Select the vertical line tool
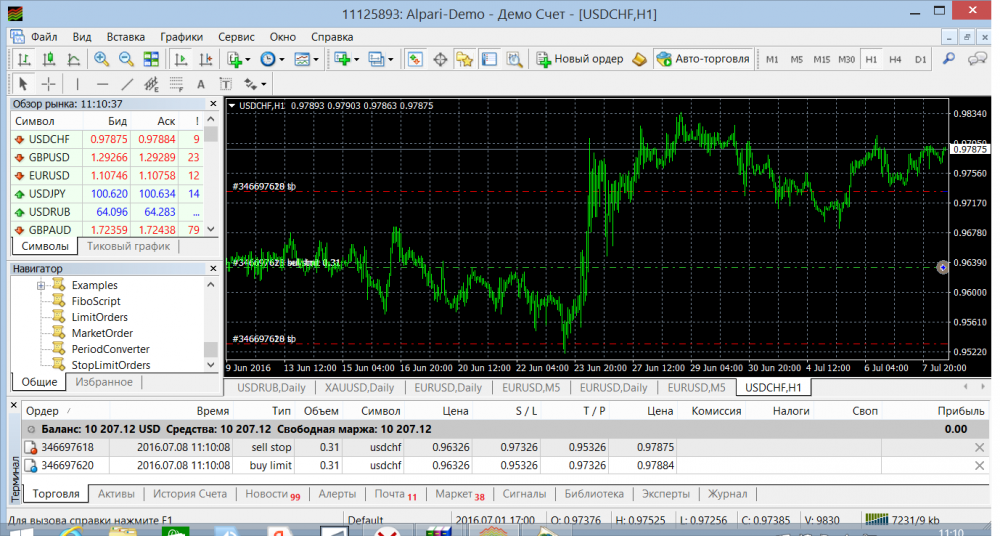The width and height of the screenshot is (1000, 536). click(x=77, y=84)
